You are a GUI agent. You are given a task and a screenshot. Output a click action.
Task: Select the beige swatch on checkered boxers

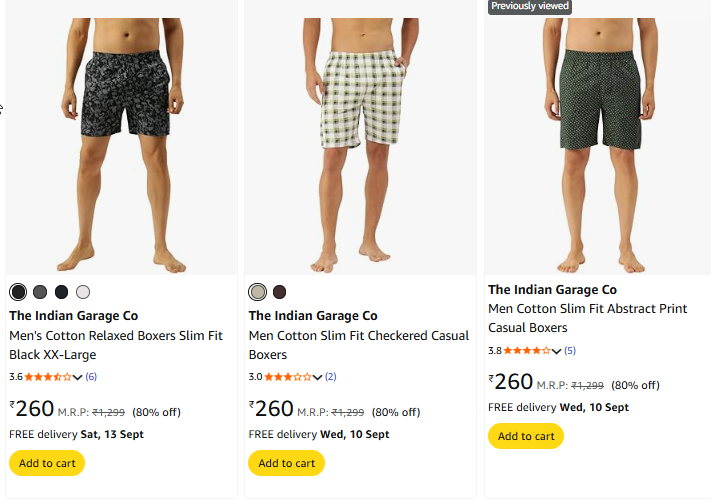click(x=258, y=292)
